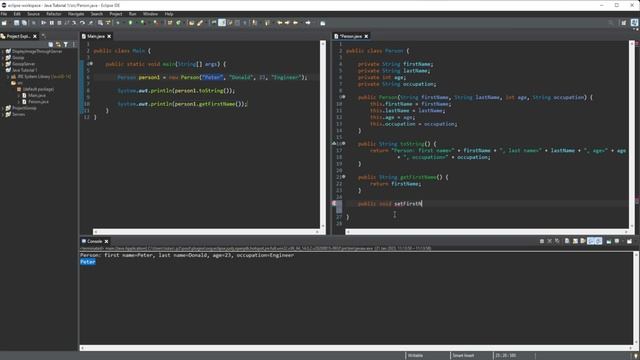640x360 pixels.
Task: Click the Pin Console icon
Action: coord(609,241)
